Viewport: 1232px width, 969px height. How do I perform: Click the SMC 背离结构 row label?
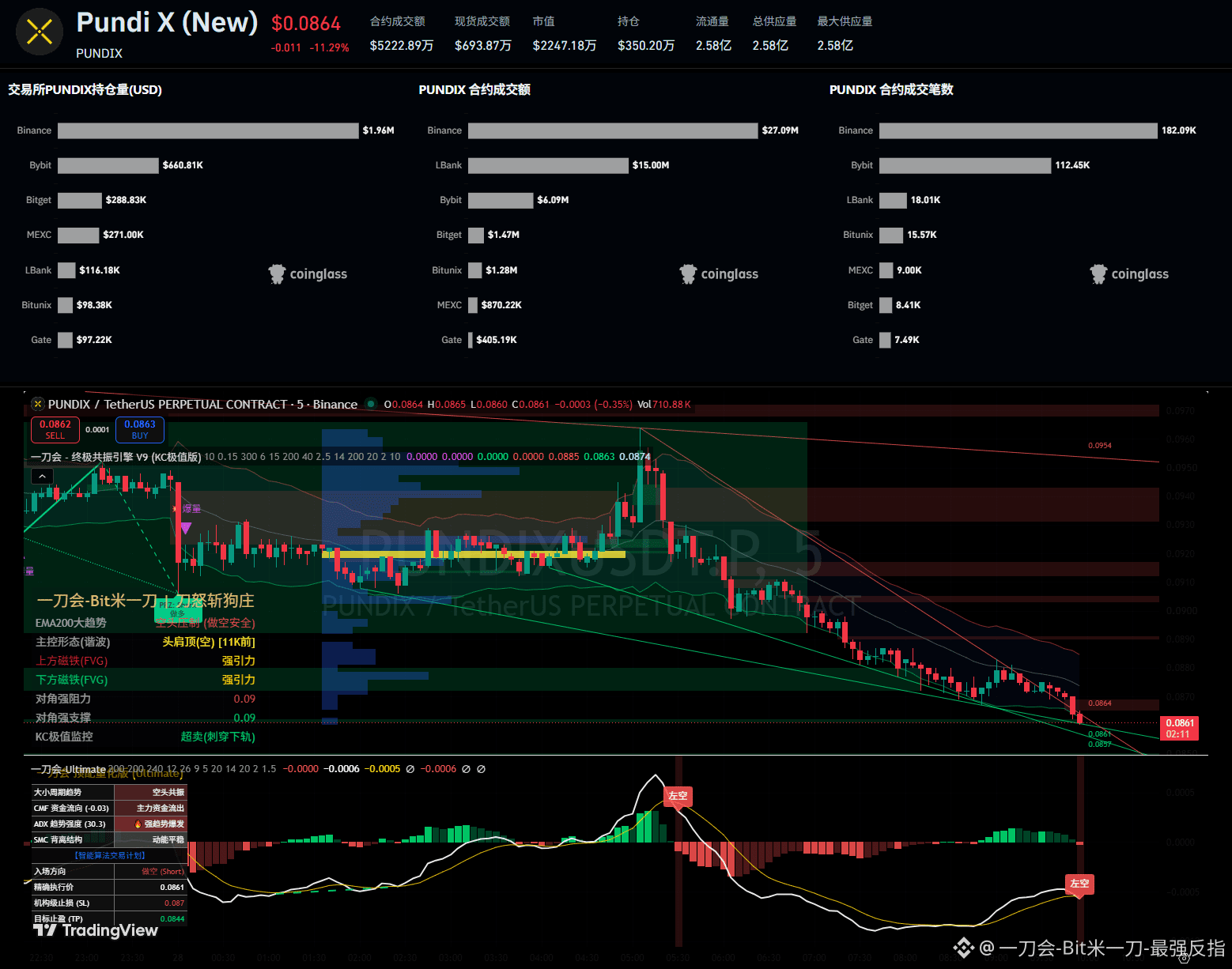click(58, 839)
